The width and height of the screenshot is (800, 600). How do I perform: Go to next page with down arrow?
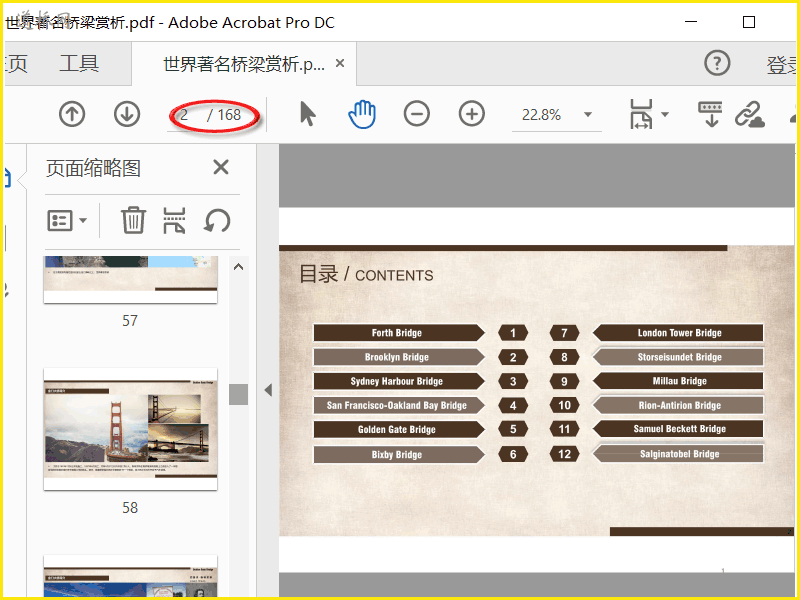tap(127, 114)
